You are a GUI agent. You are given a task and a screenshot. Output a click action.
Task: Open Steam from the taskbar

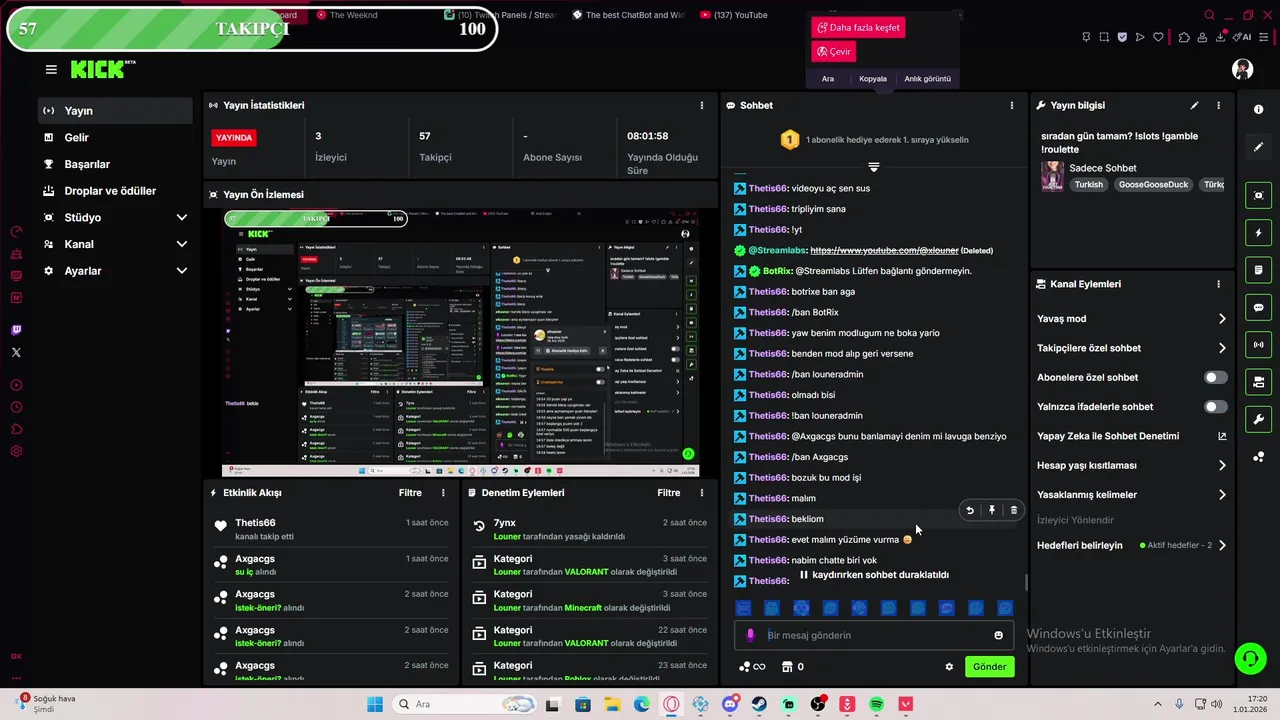760,705
